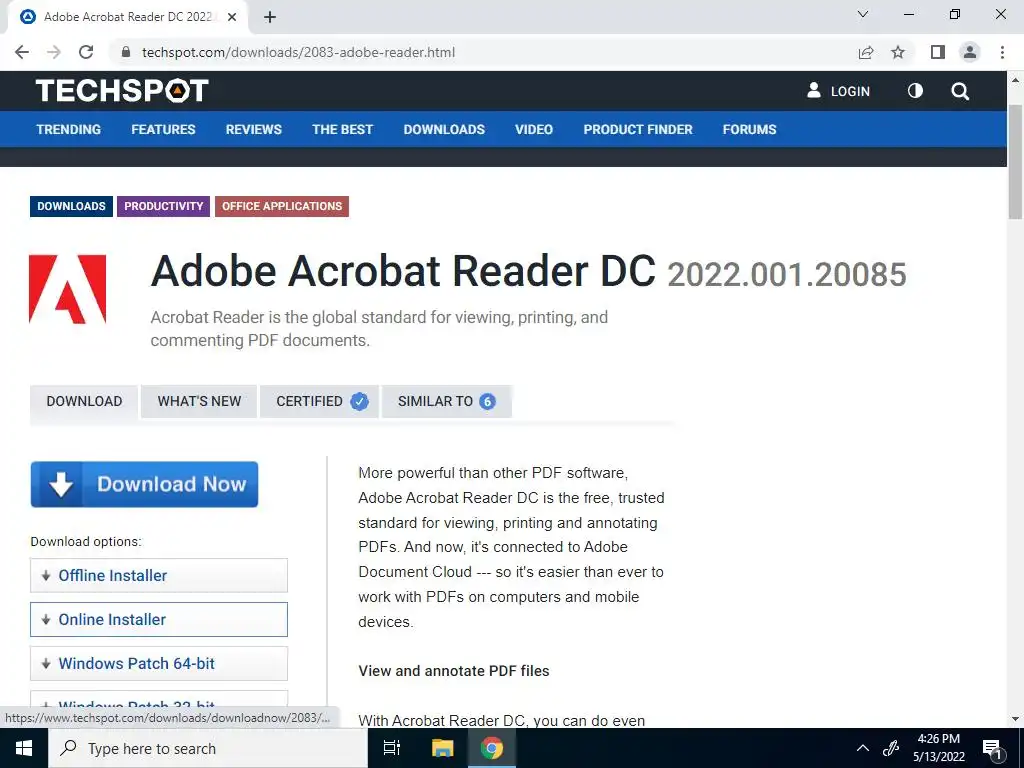The image size is (1024, 768).
Task: Share this page via share icon
Action: 866,52
